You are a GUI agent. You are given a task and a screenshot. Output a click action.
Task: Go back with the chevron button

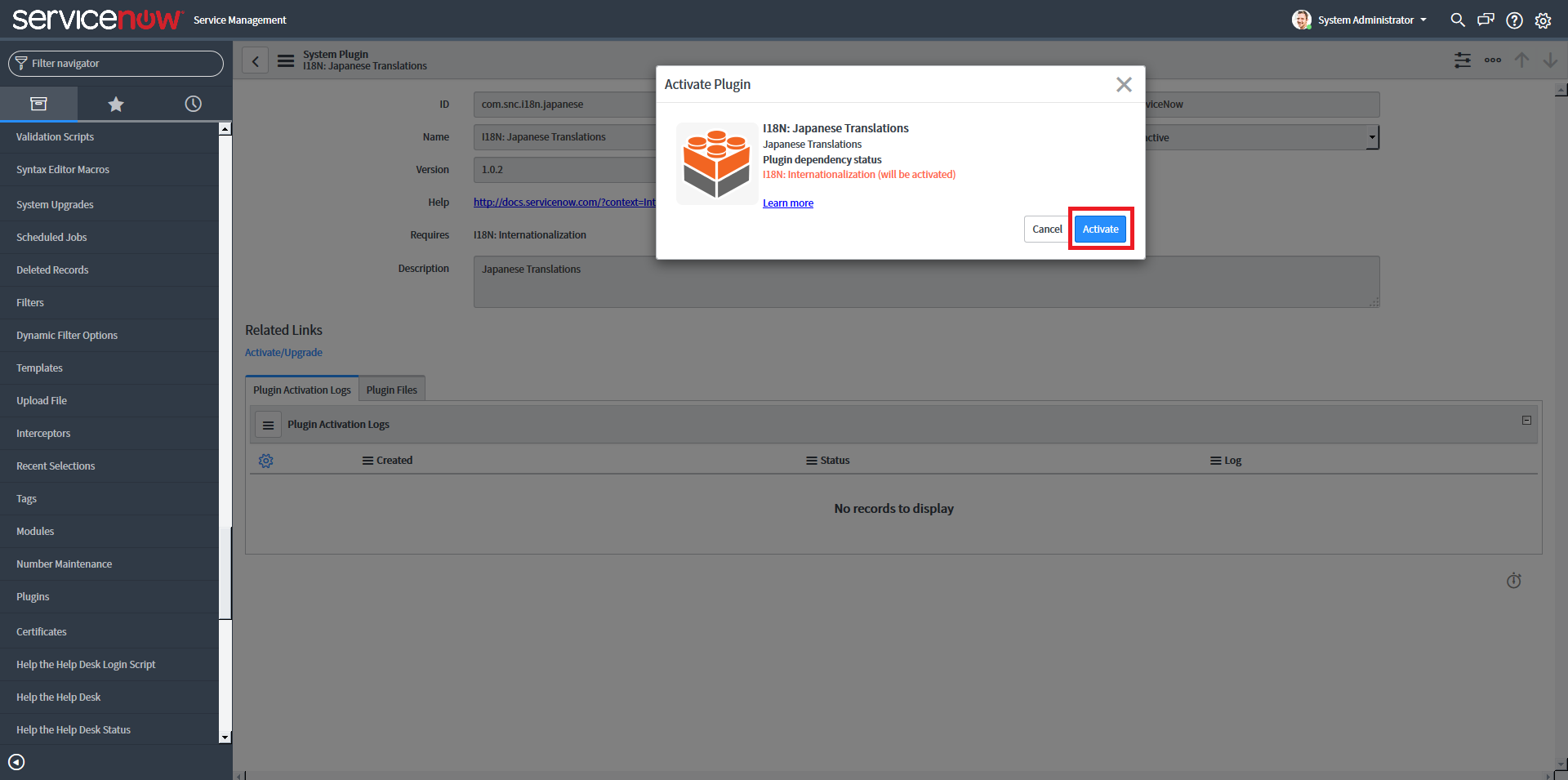pos(255,60)
